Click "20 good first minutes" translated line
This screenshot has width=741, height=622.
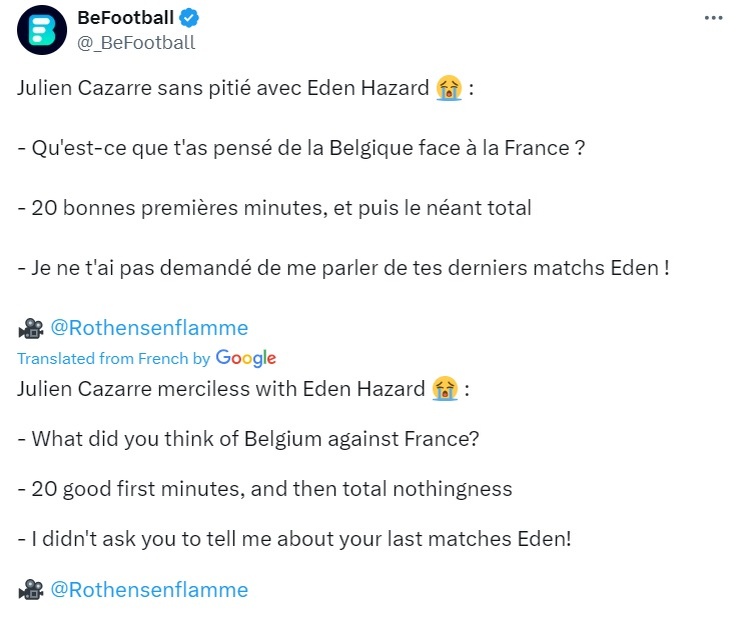pos(264,489)
